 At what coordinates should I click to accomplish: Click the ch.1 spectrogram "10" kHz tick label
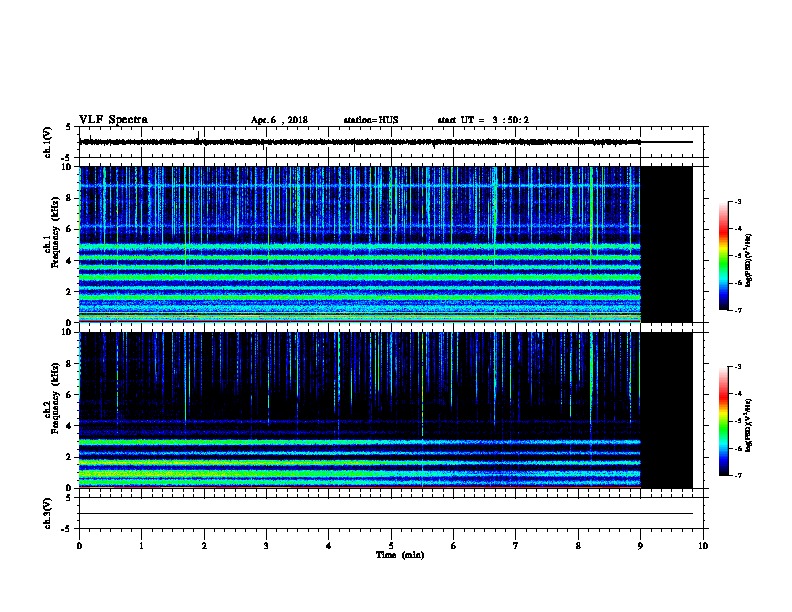tap(67, 167)
